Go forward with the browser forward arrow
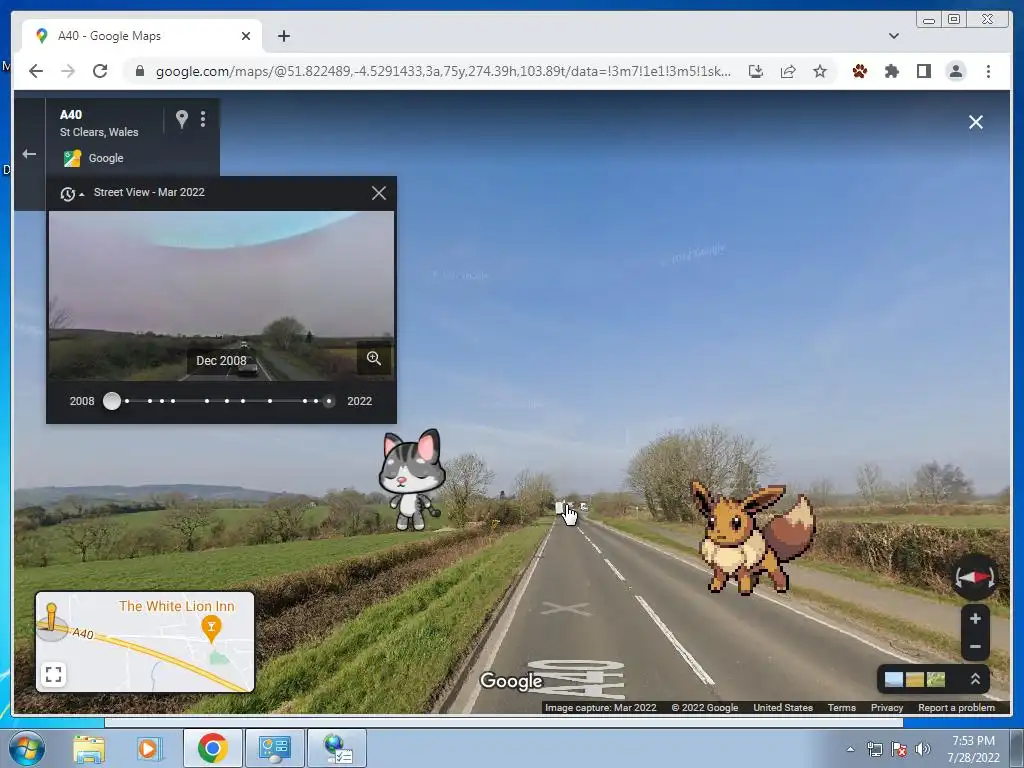Screen dimensions: 1024x768 (x=68, y=71)
